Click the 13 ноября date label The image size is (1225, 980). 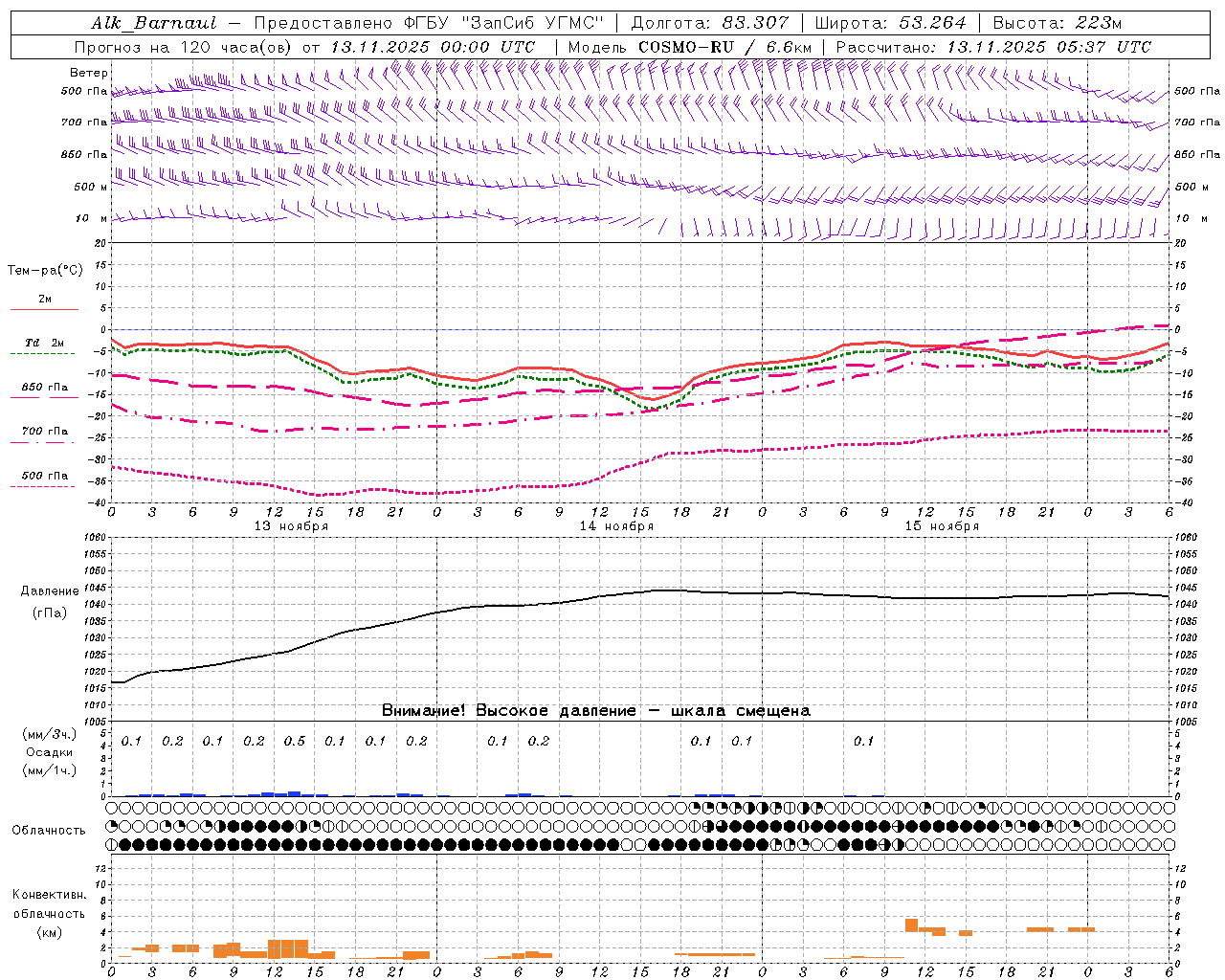pos(291,526)
